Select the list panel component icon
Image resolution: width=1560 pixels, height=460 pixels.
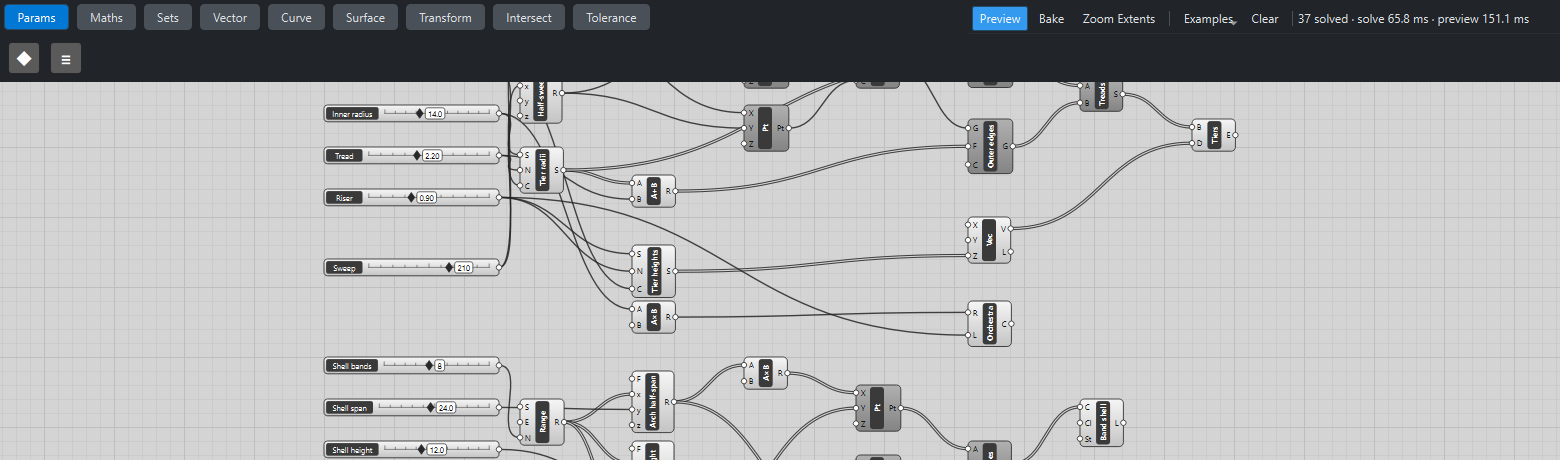66,58
